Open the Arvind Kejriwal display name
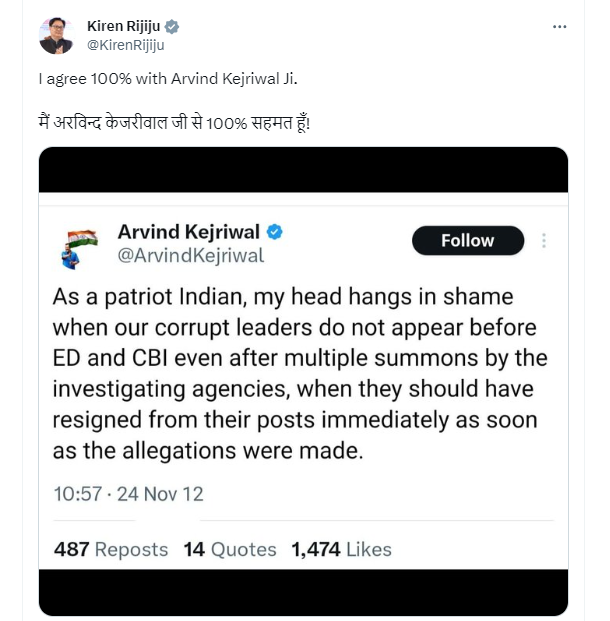610x621 pixels. pyautogui.click(x=190, y=232)
